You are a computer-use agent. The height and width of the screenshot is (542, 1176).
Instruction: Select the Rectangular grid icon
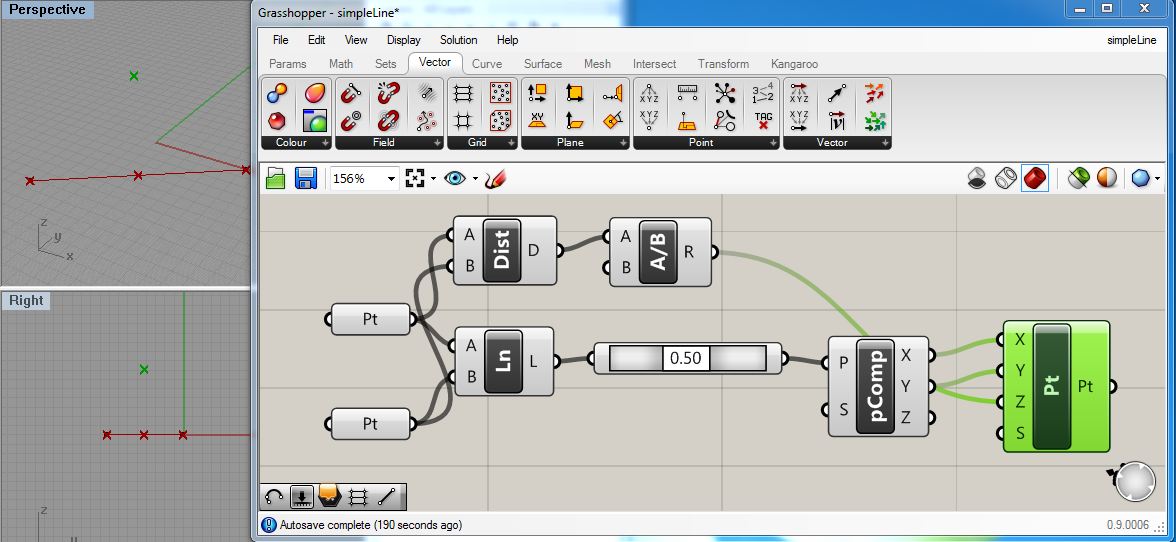pos(464,93)
